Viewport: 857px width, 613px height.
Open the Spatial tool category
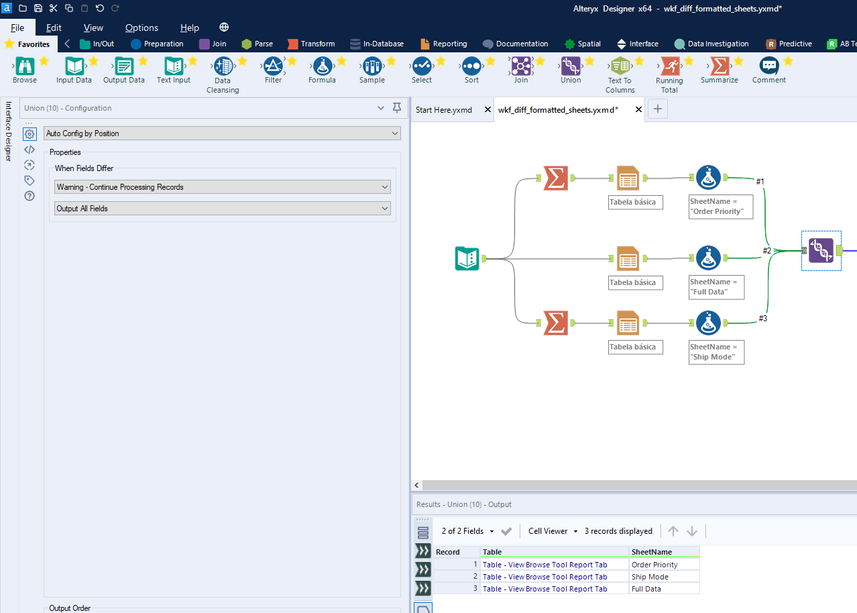[583, 44]
